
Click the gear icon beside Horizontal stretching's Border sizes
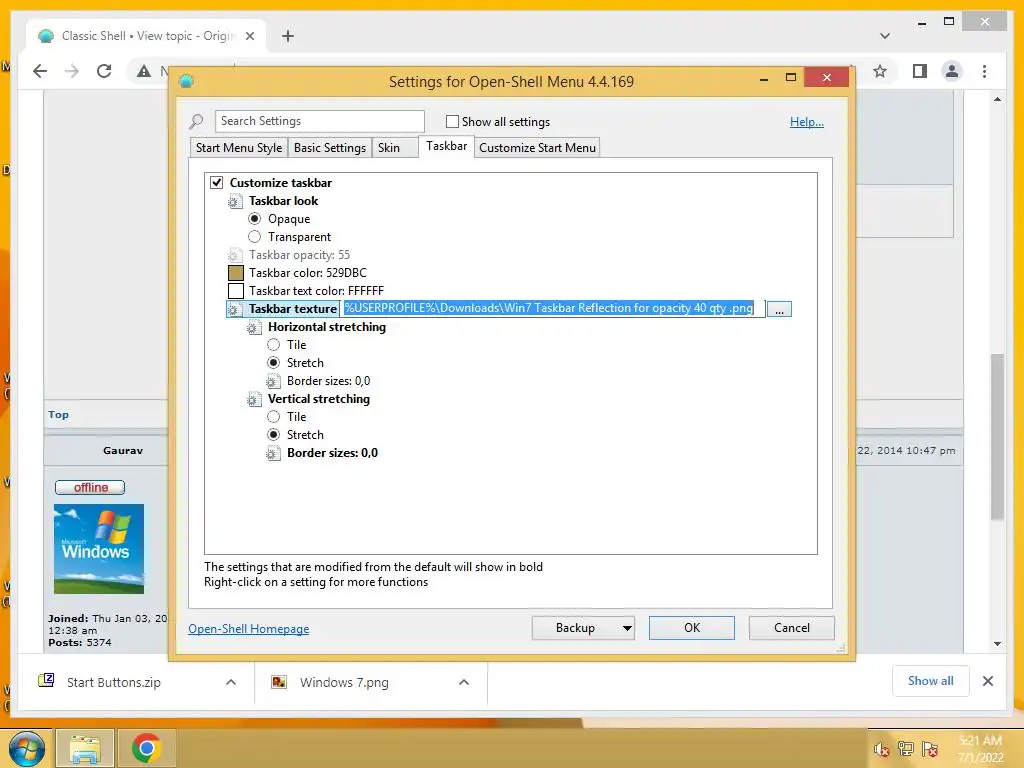coord(273,381)
